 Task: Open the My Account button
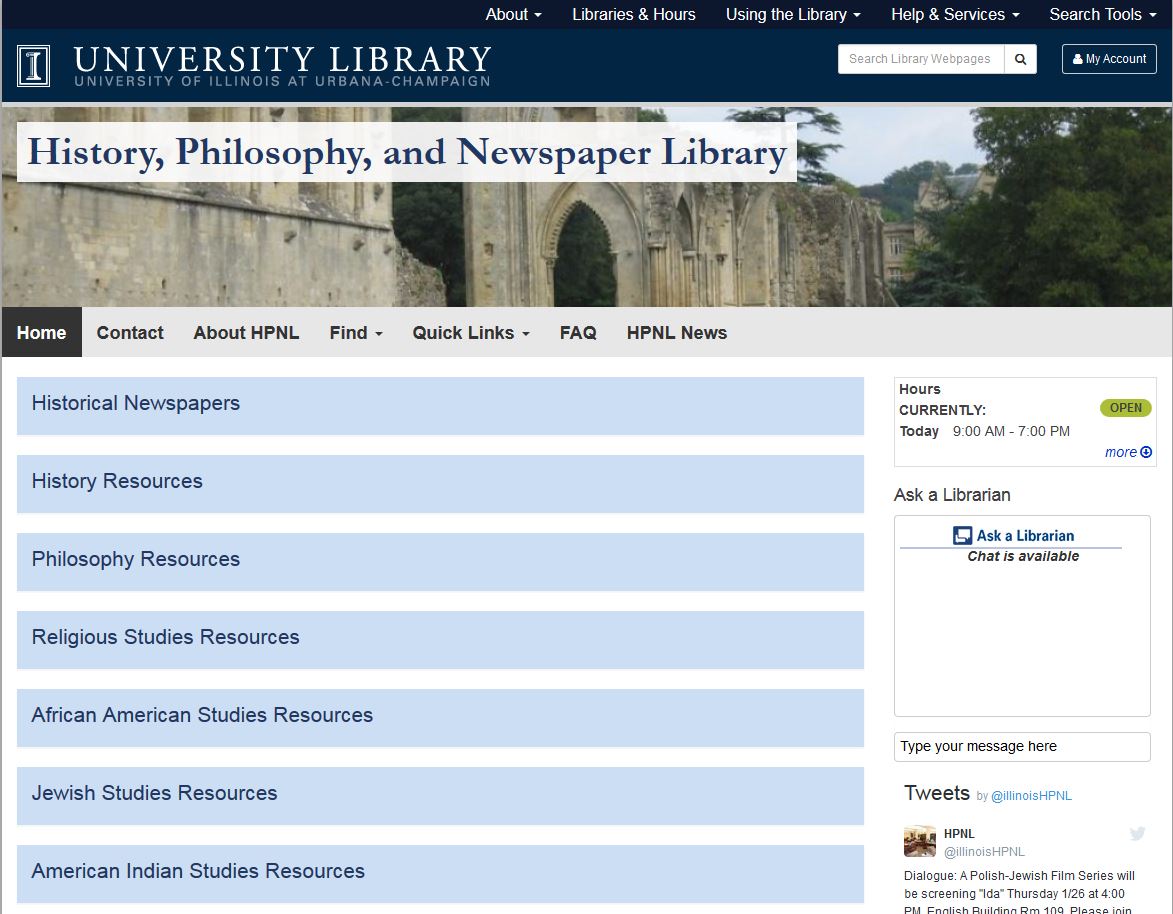(1109, 59)
